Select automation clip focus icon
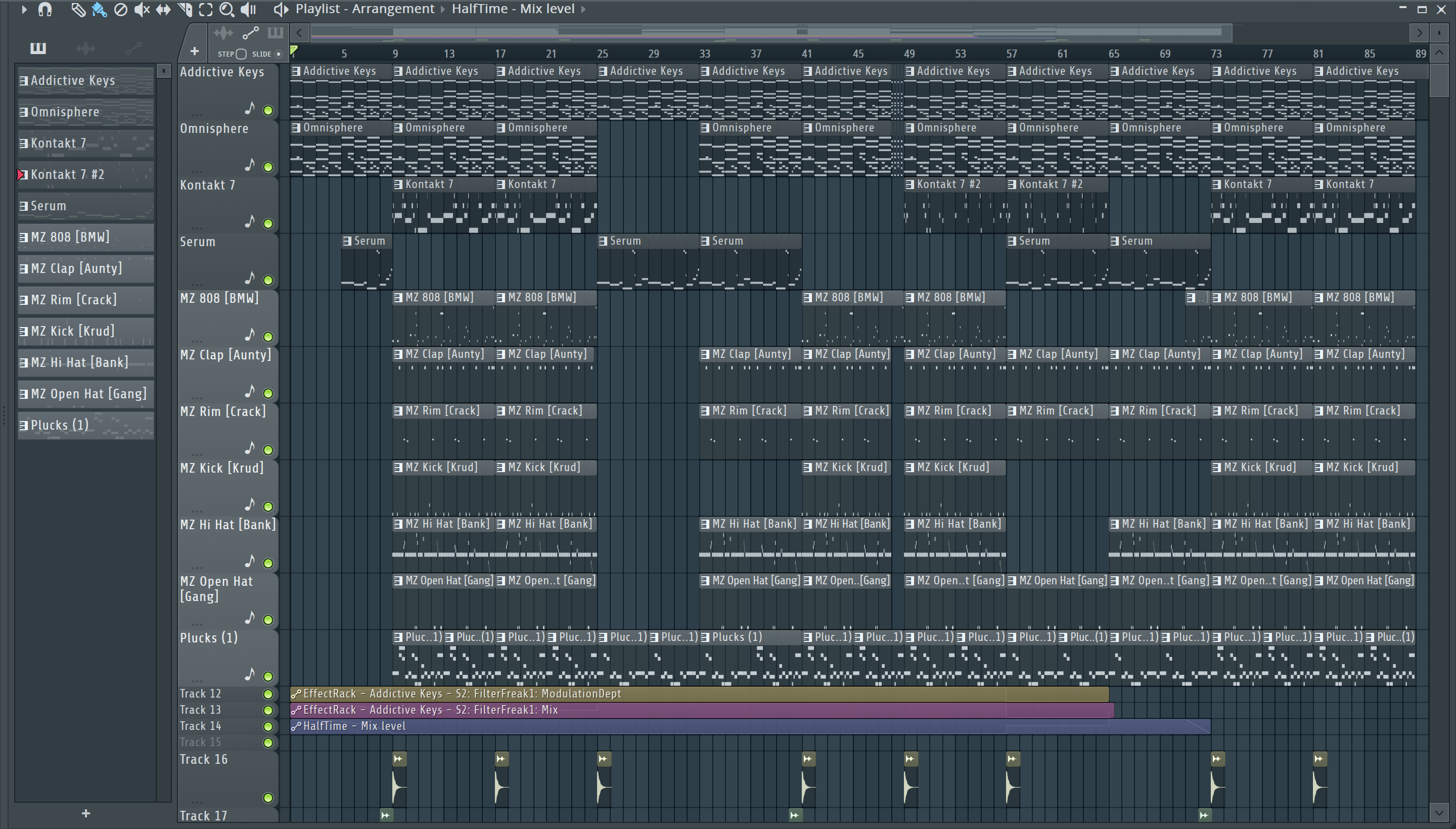Screen dimensions: 1456x829 (251, 33)
